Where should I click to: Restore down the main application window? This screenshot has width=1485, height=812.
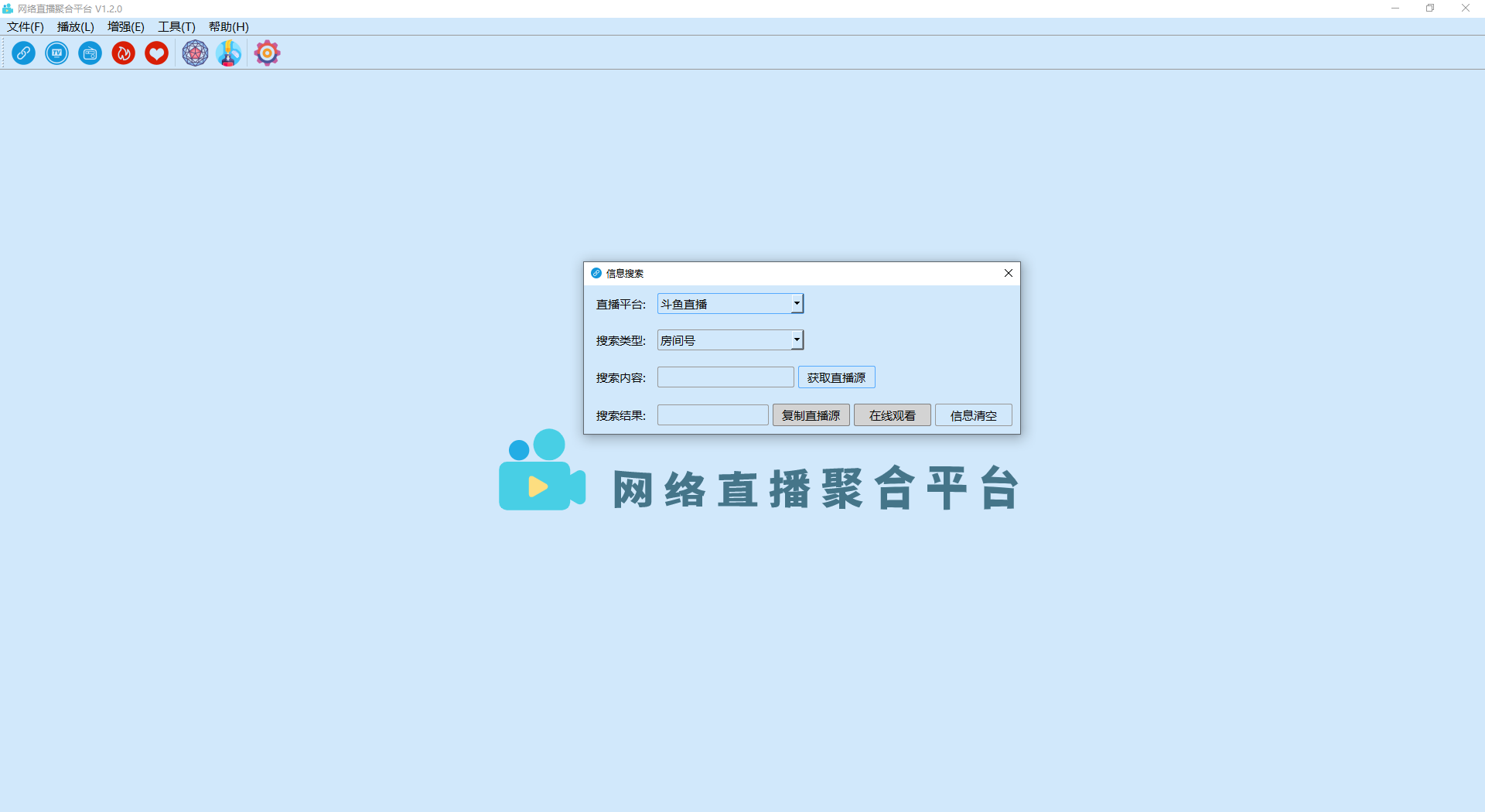(1430, 9)
